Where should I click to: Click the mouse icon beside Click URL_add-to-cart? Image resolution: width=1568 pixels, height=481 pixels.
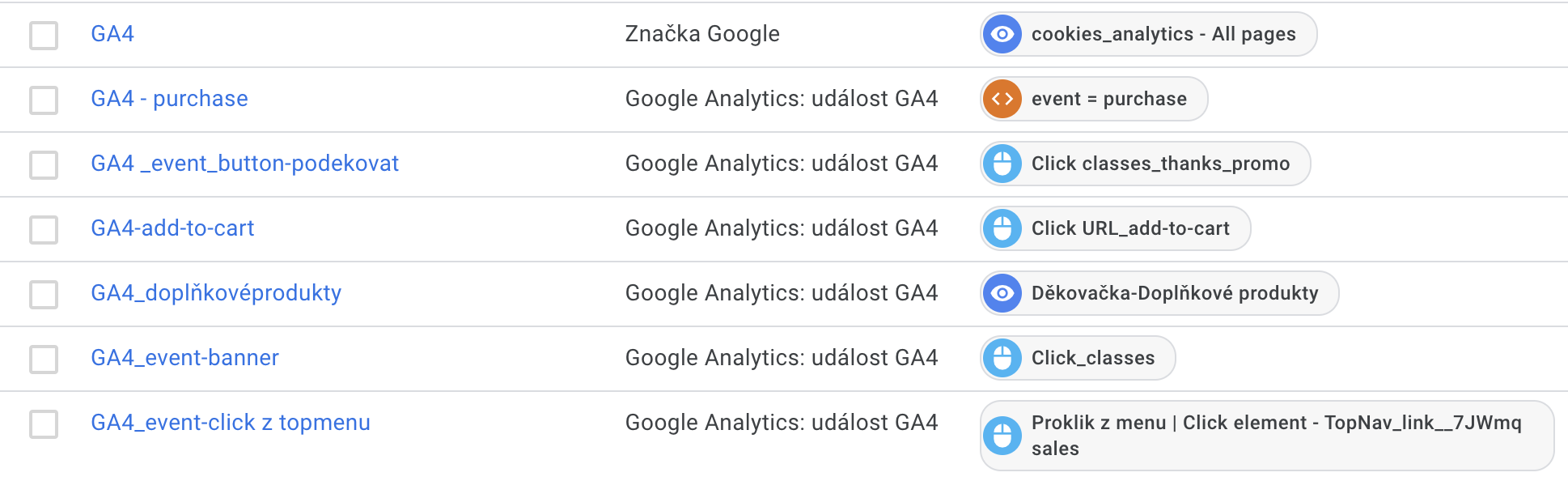(x=1002, y=228)
